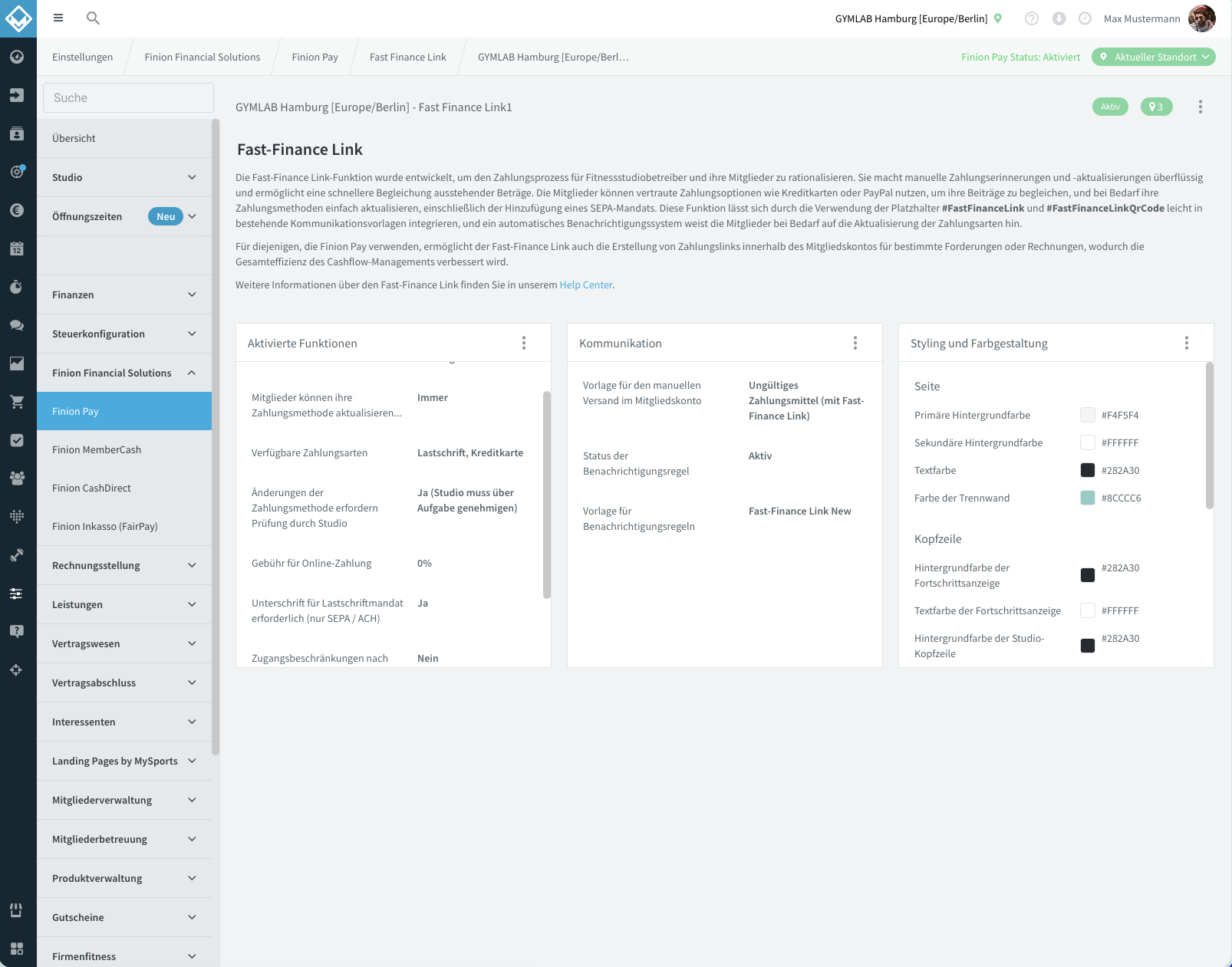Select Finion MemberCash menu item
The height and width of the screenshot is (967, 1232).
pyautogui.click(x=124, y=449)
